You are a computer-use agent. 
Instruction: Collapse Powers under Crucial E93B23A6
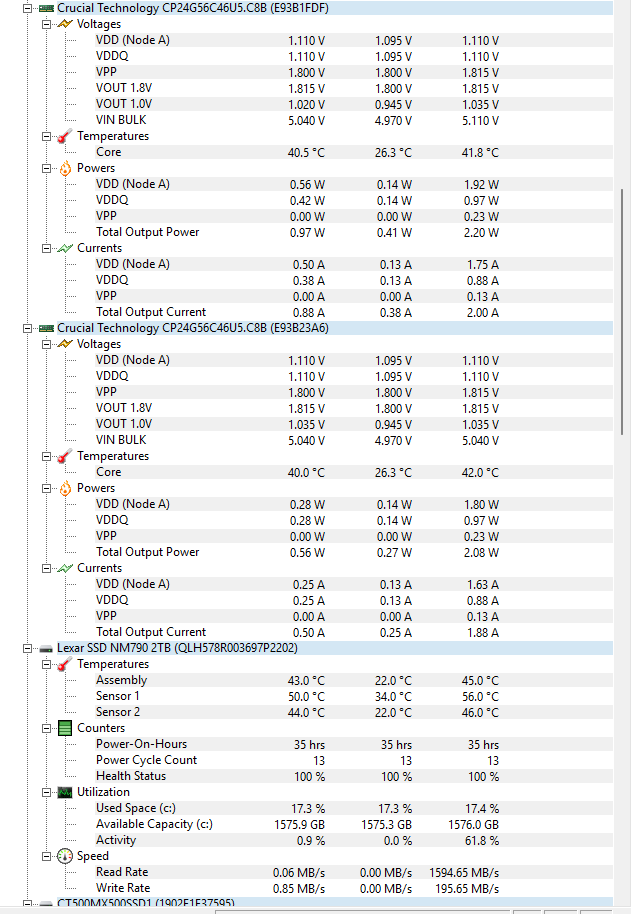(46, 488)
